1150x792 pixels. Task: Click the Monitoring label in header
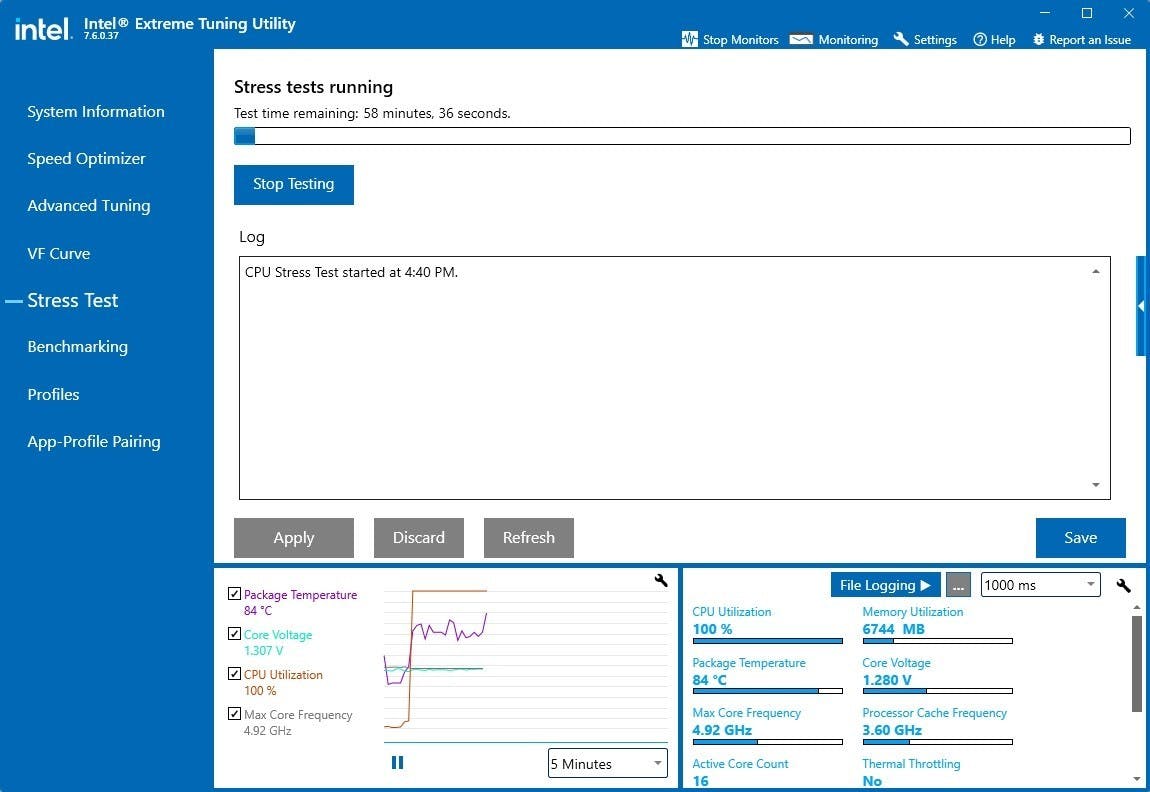pos(848,40)
